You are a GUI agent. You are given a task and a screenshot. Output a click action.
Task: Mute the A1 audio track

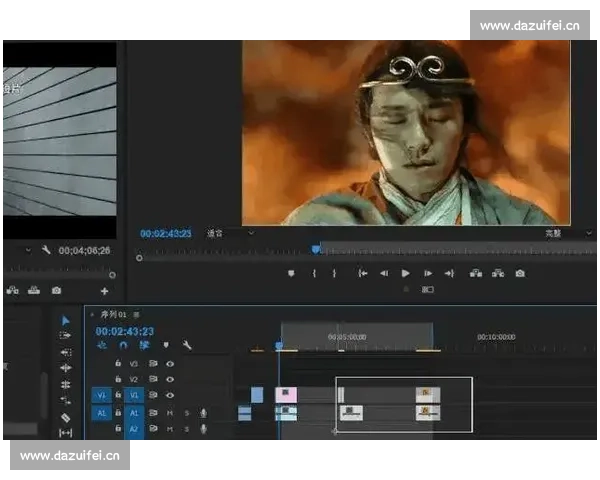pos(170,412)
